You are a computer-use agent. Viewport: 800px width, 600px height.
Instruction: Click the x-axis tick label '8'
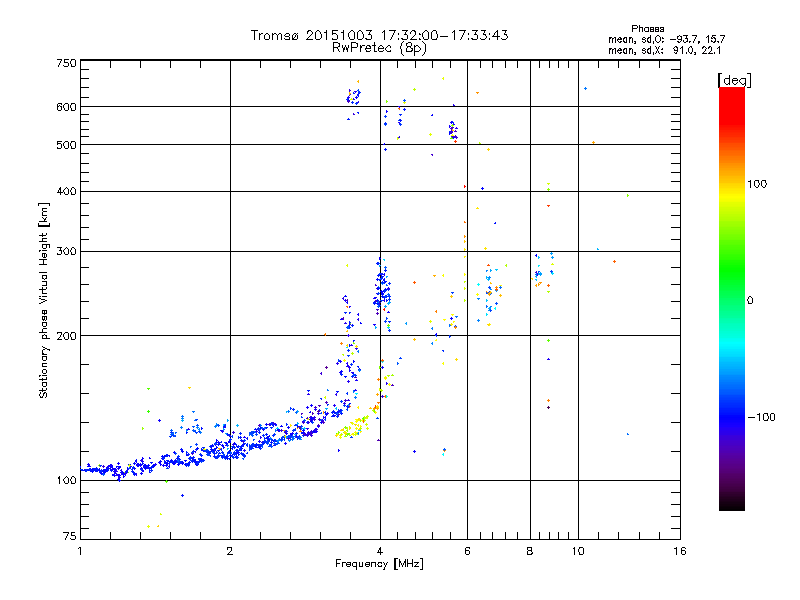coord(530,551)
